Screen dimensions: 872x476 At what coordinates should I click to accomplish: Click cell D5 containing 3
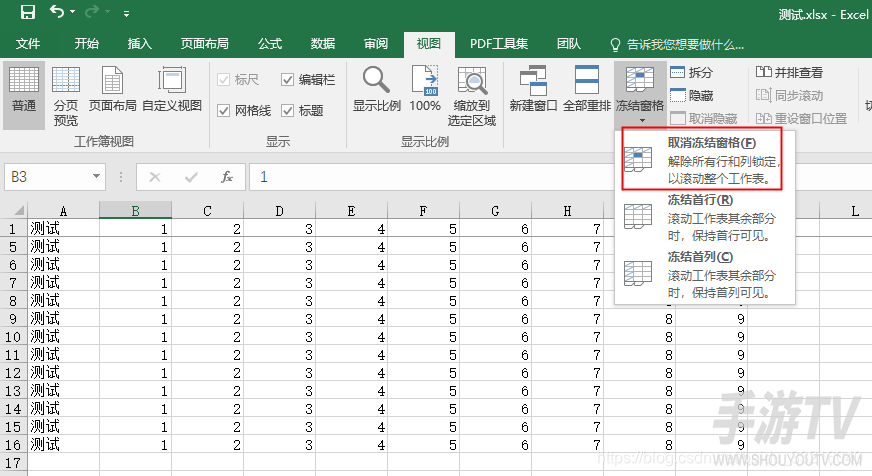click(280, 246)
